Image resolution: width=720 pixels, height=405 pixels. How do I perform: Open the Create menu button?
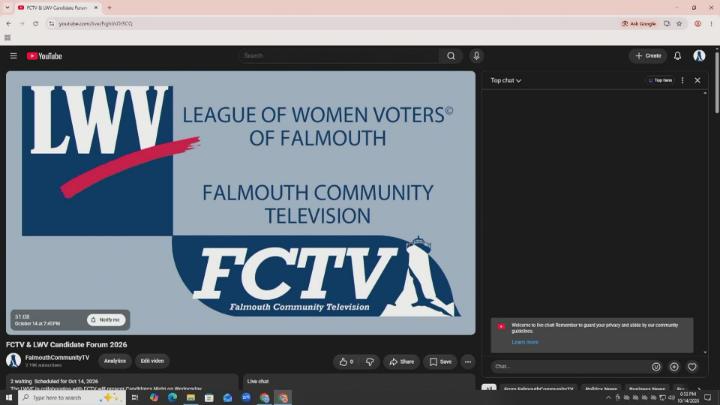(648, 56)
